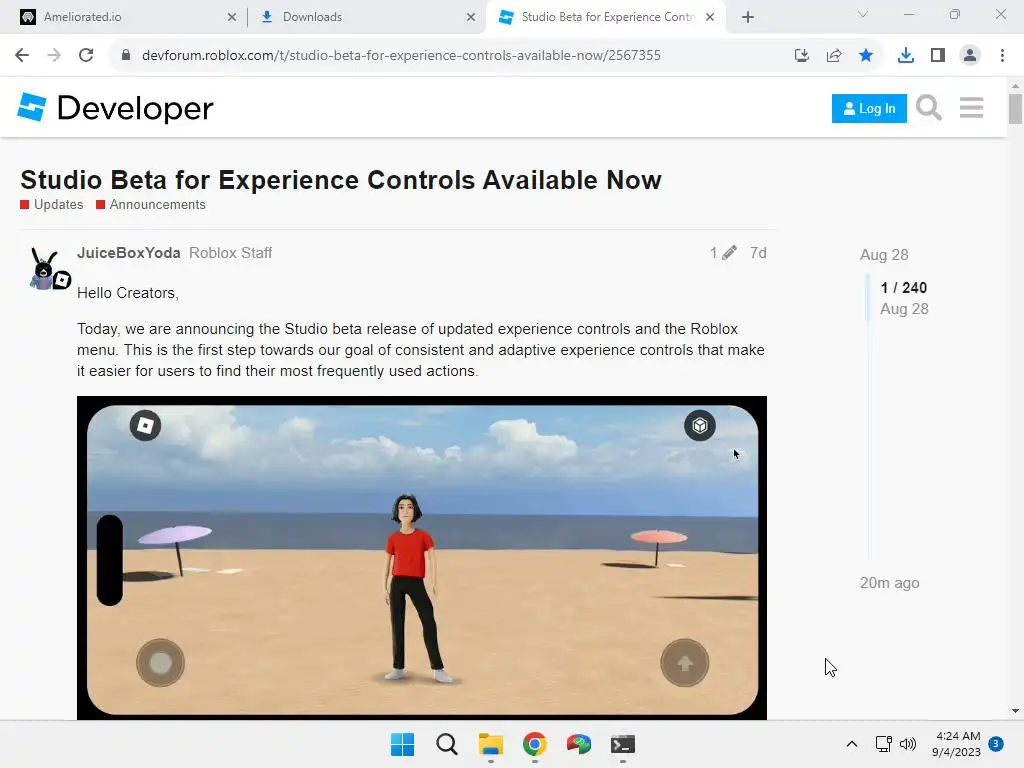Open the notification badge showing 3
Viewport: 1024px width, 768px height.
pos(995,744)
